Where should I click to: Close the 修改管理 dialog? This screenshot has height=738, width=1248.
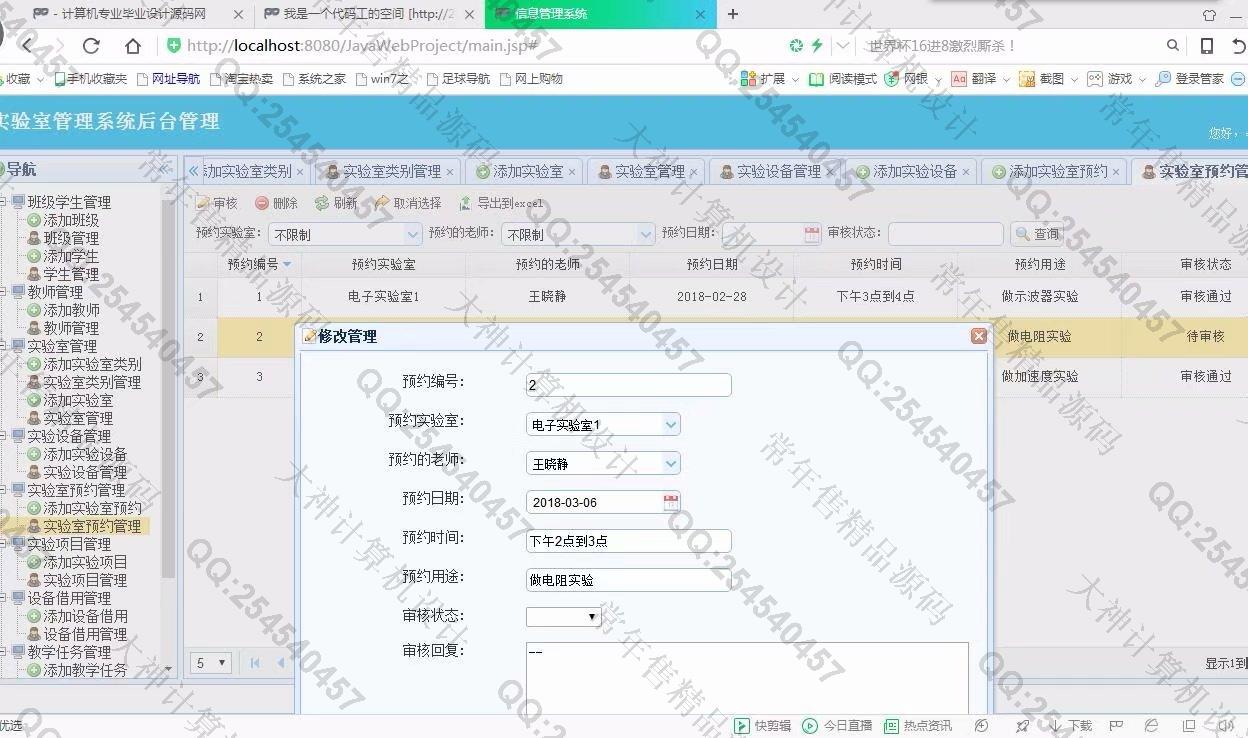pos(979,336)
